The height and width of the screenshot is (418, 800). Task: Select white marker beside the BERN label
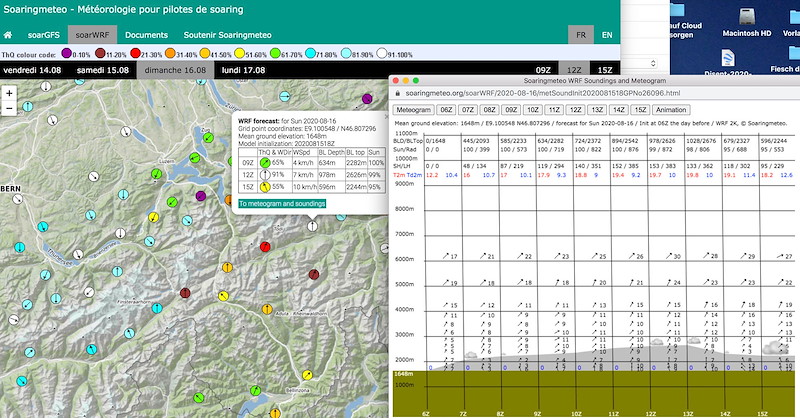pos(17,199)
